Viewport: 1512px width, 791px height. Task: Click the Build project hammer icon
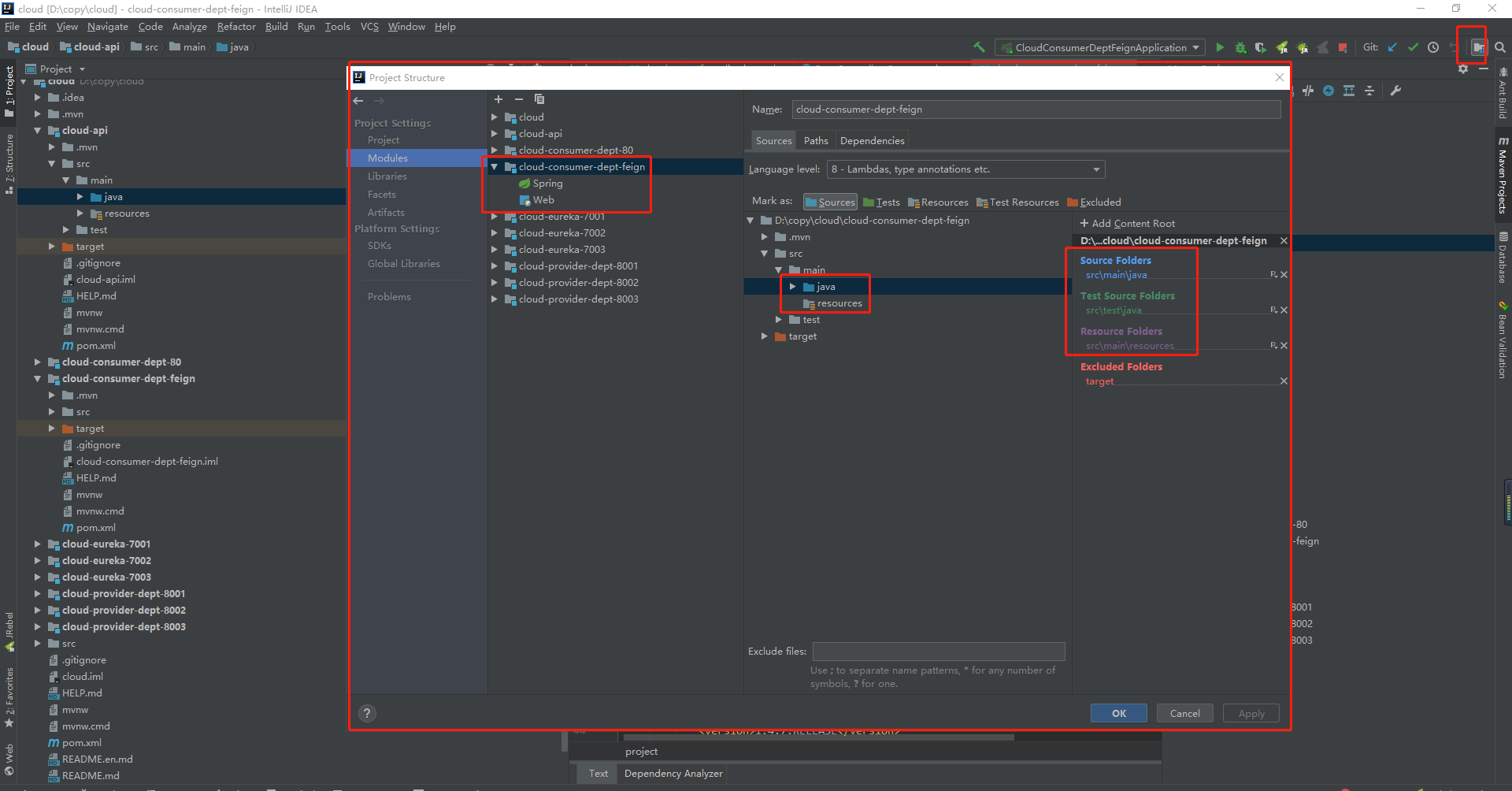coord(979,47)
